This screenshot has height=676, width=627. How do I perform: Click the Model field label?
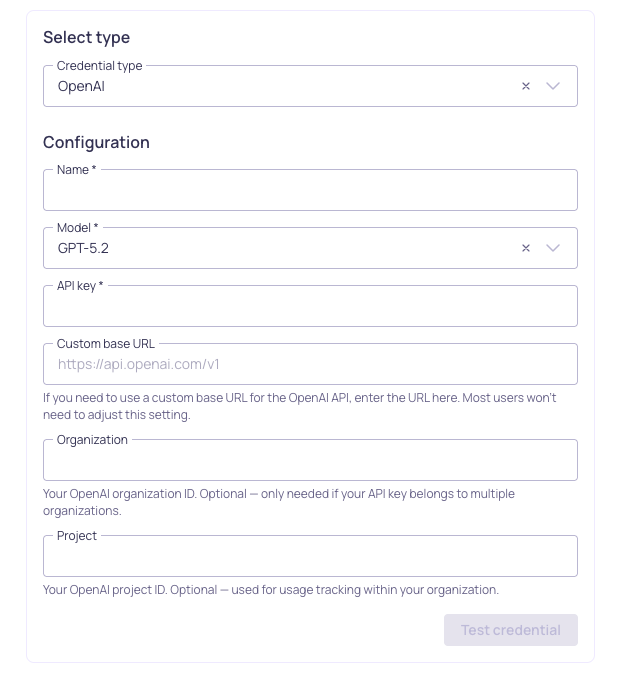77,228
